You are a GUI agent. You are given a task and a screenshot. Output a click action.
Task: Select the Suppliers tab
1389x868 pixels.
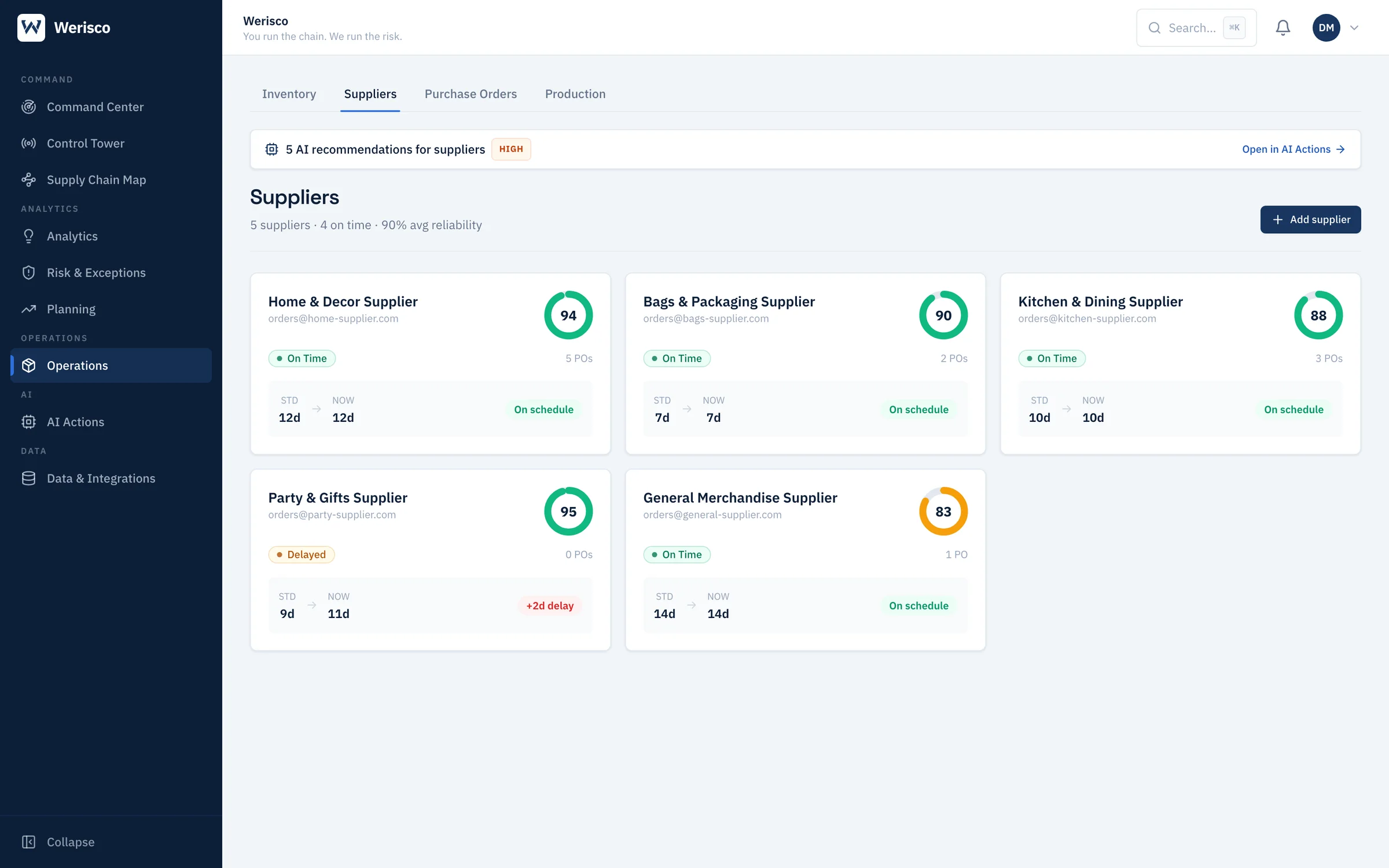(370, 94)
